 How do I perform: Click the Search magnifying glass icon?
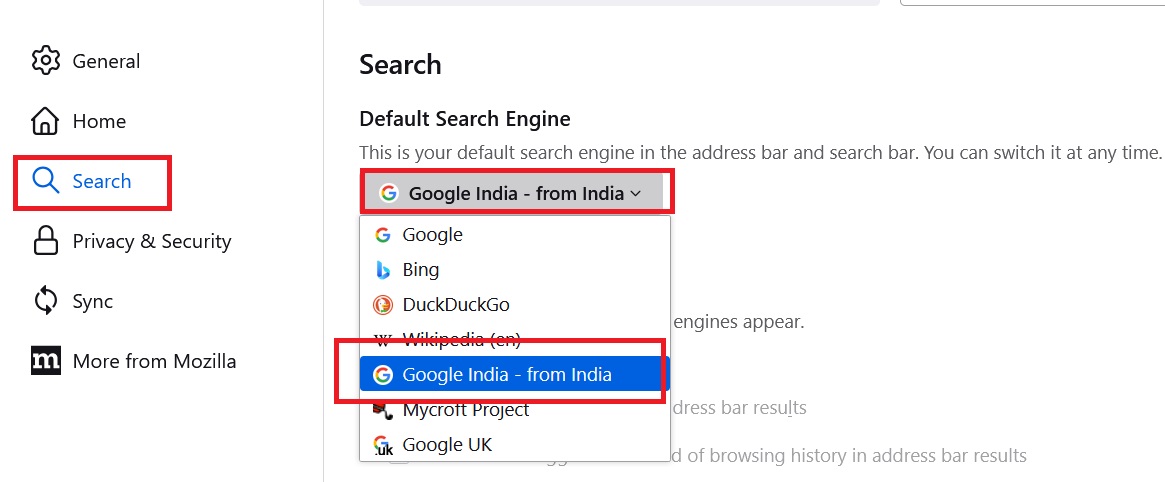point(46,181)
